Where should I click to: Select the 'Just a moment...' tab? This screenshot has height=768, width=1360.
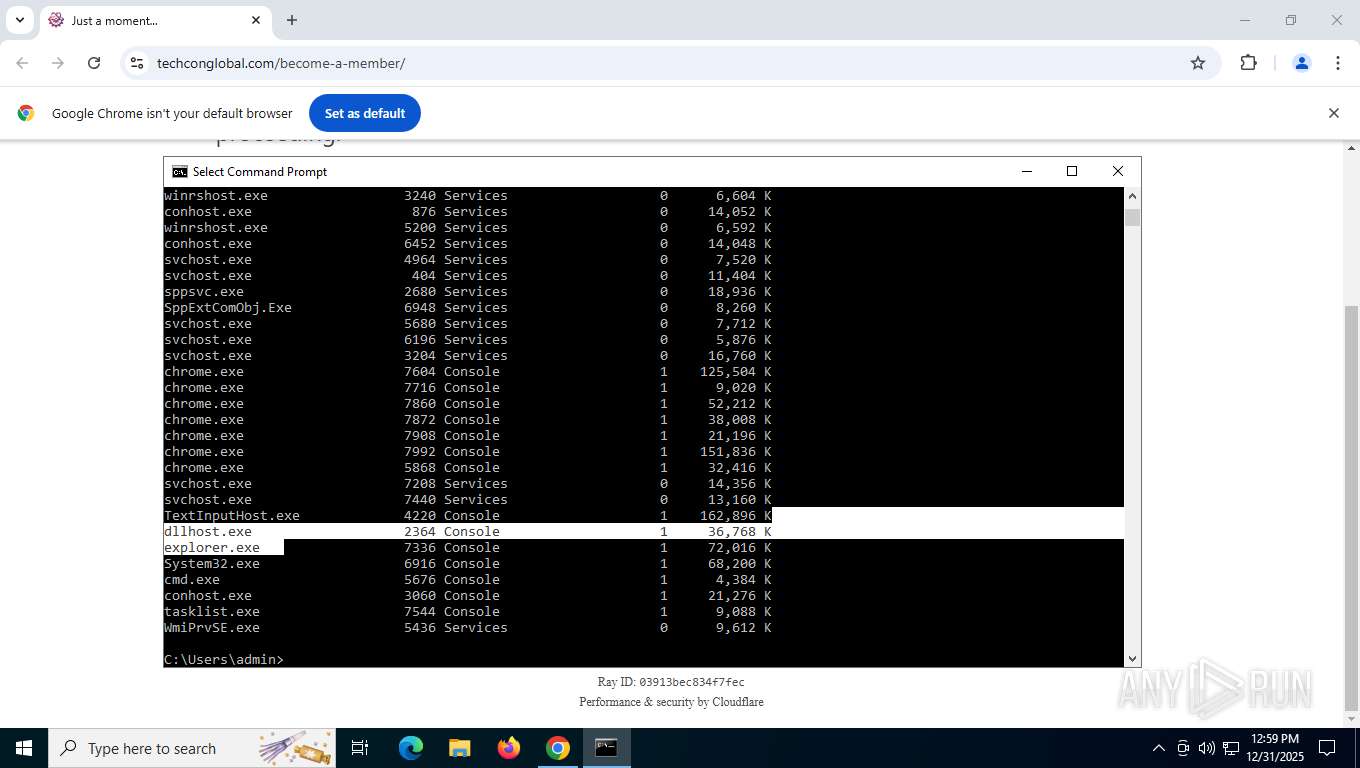(x=155, y=21)
